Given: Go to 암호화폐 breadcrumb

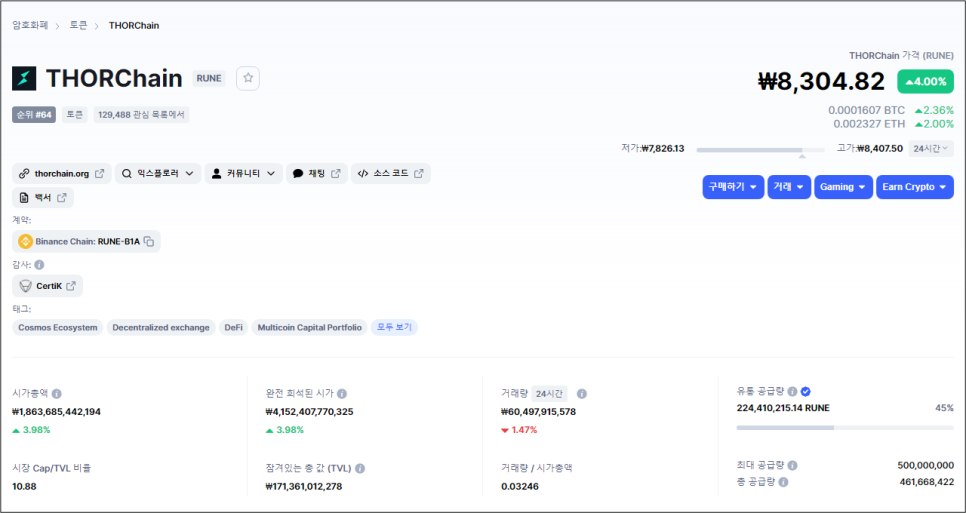Looking at the screenshot, I should coord(30,26).
